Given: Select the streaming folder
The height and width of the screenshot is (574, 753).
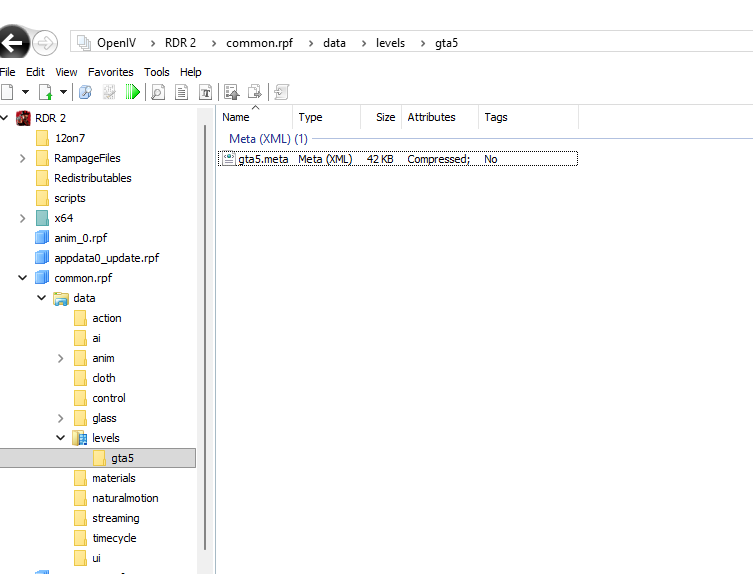Looking at the screenshot, I should [x=116, y=518].
